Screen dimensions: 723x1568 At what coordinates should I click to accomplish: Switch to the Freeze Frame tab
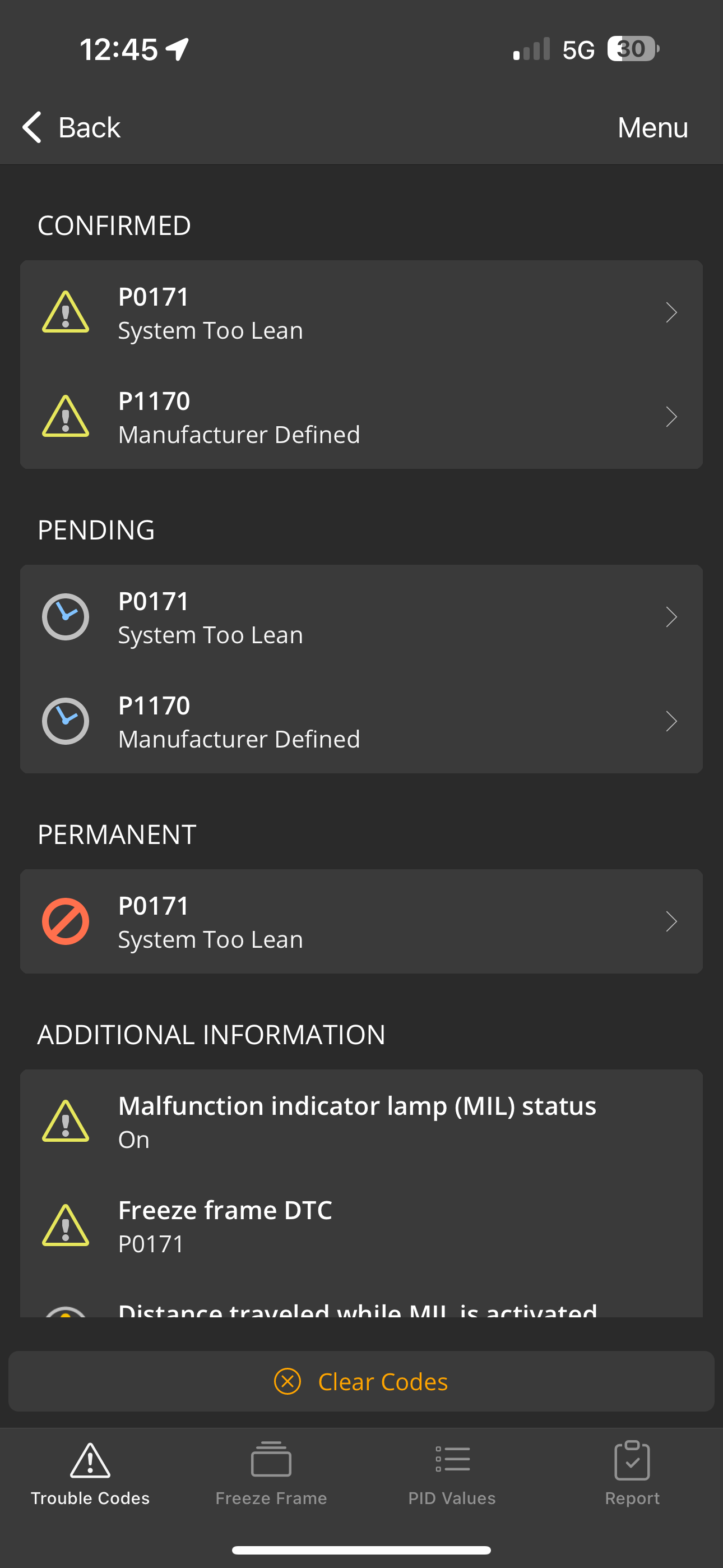click(271, 1474)
